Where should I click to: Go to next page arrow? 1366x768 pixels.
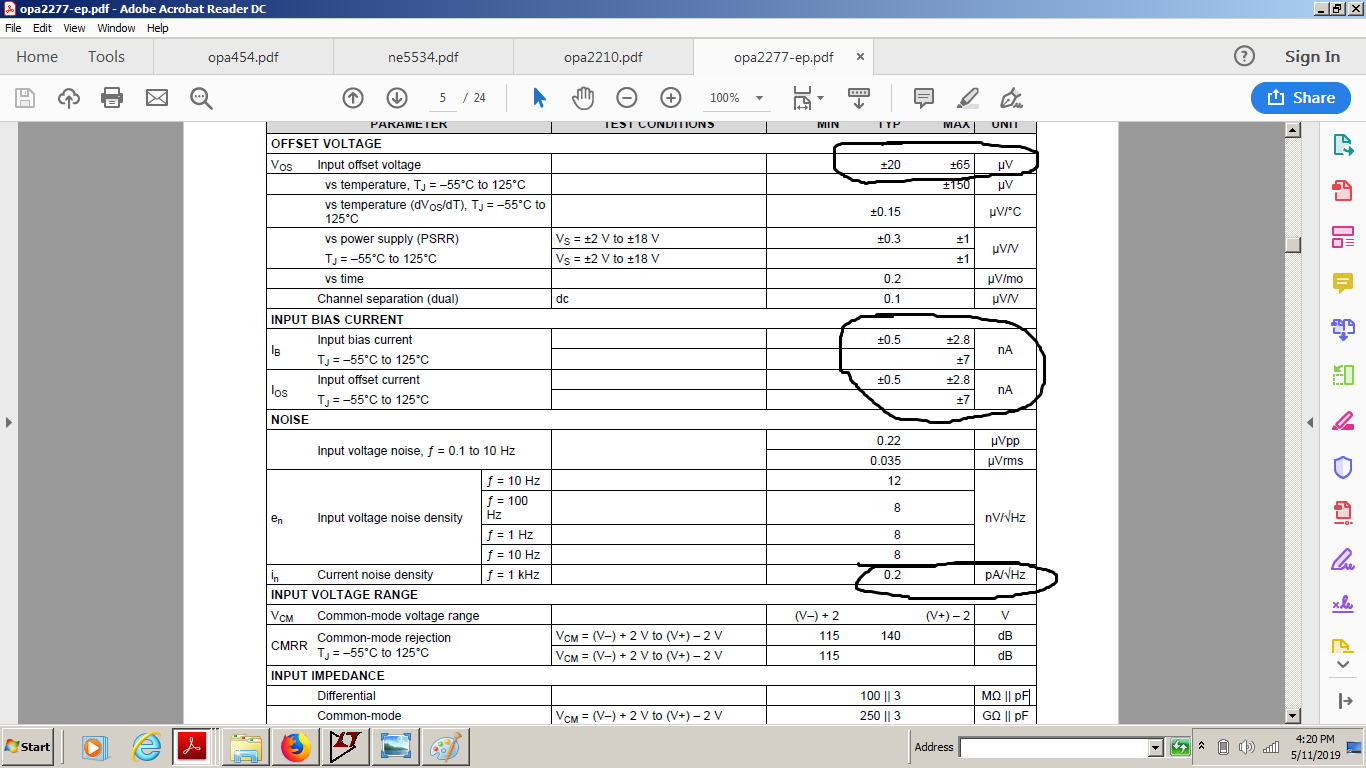point(397,98)
